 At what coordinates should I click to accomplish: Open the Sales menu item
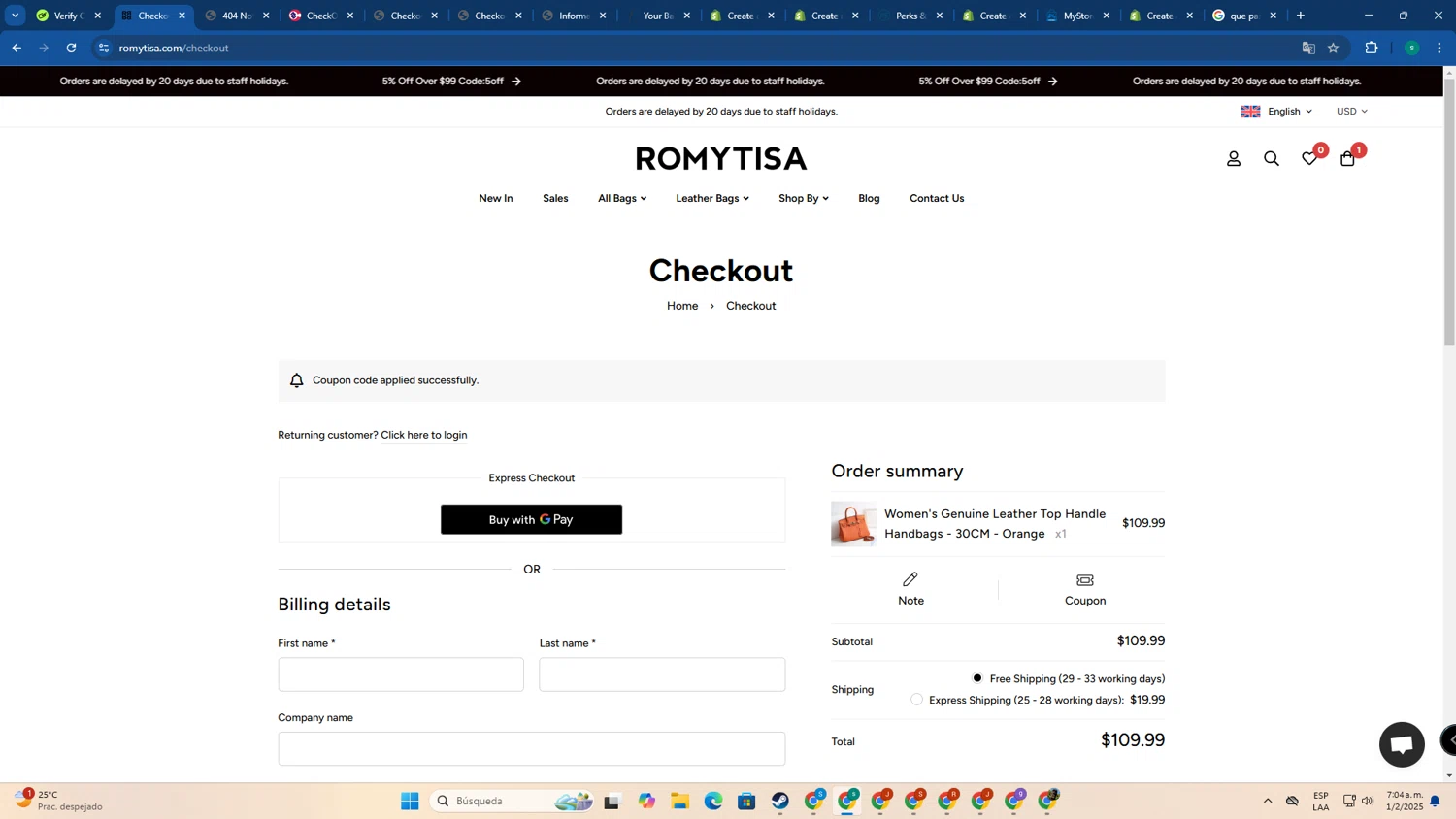coord(555,198)
